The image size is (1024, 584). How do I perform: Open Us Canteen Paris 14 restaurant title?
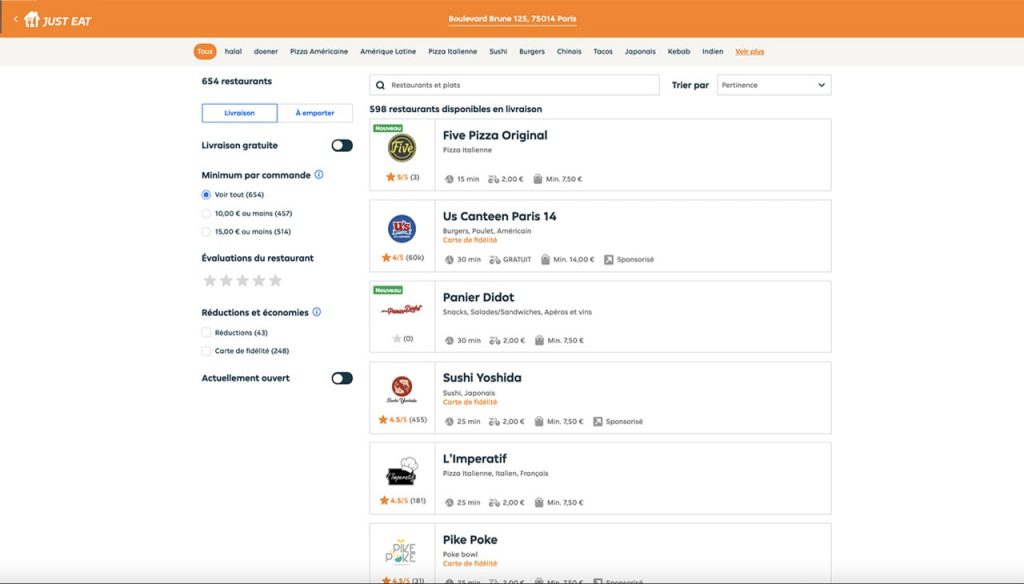pyautogui.click(x=500, y=216)
